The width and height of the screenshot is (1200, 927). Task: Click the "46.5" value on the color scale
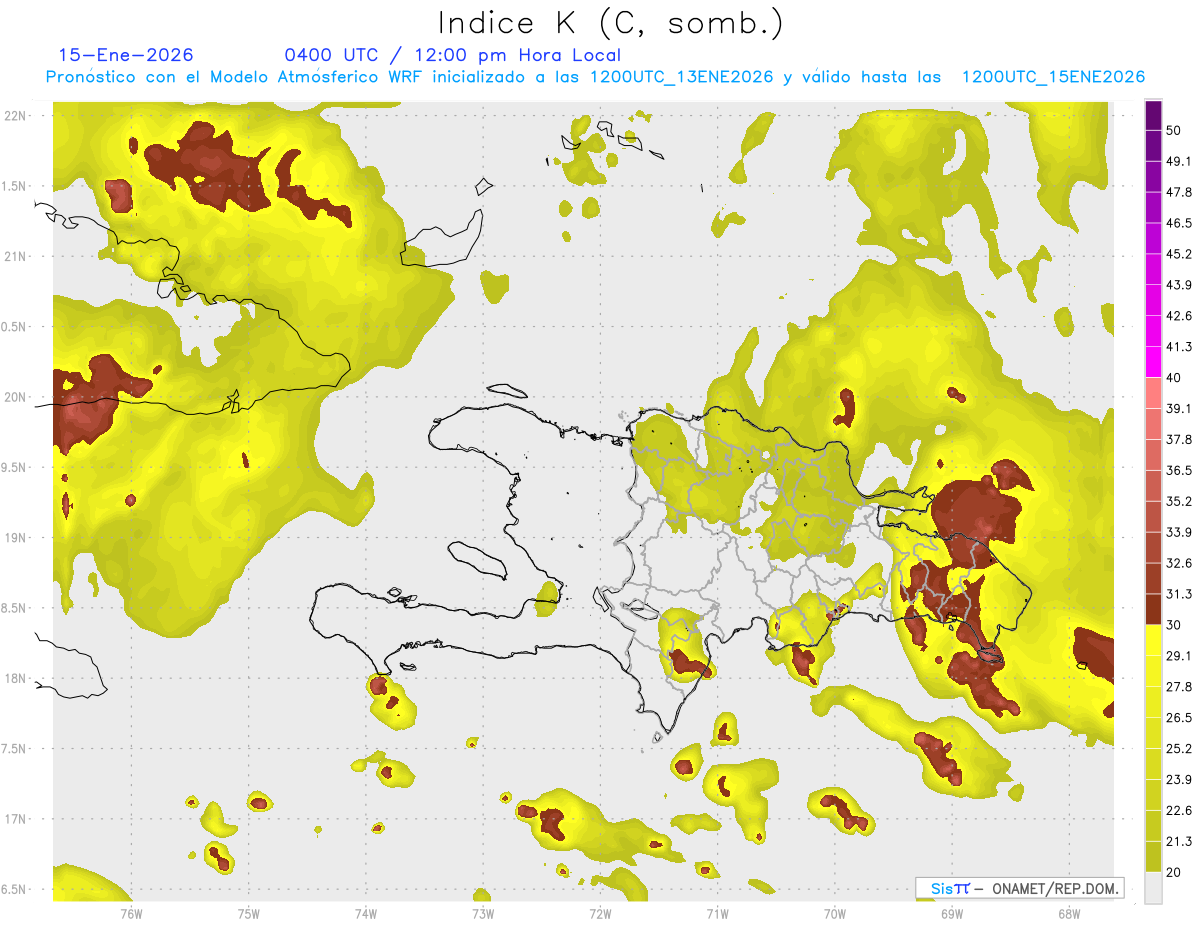1178,223
